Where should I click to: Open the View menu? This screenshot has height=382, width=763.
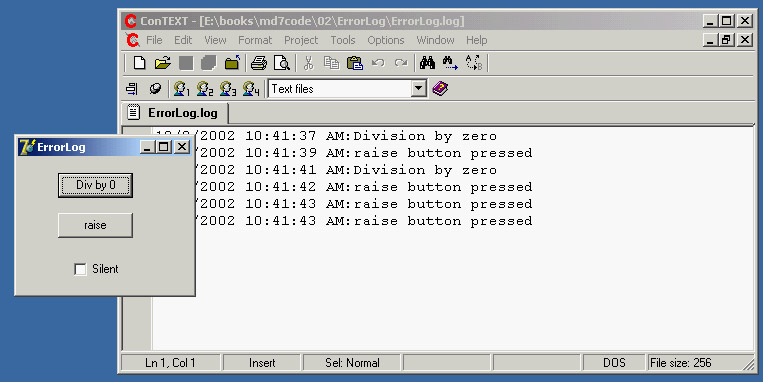coord(215,40)
